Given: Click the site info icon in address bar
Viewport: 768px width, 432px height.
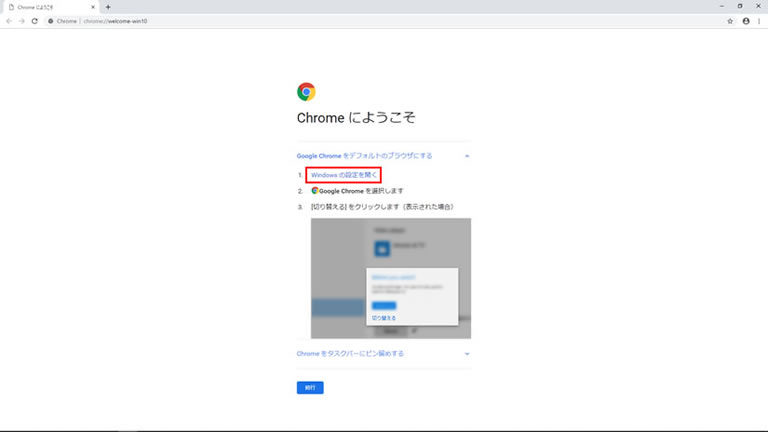Looking at the screenshot, I should (50, 21).
